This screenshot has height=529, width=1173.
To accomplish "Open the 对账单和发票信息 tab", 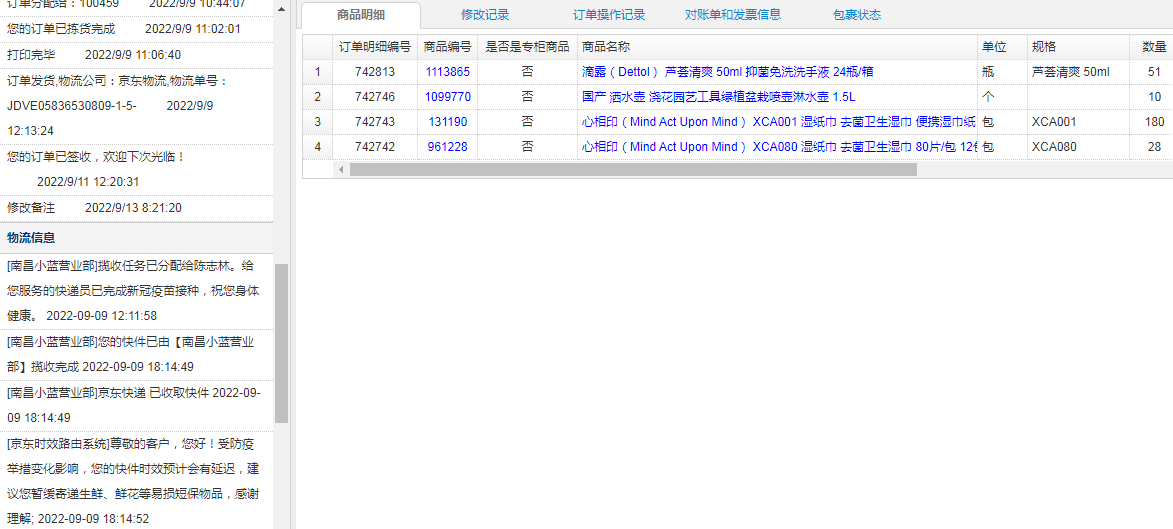I will coord(732,15).
